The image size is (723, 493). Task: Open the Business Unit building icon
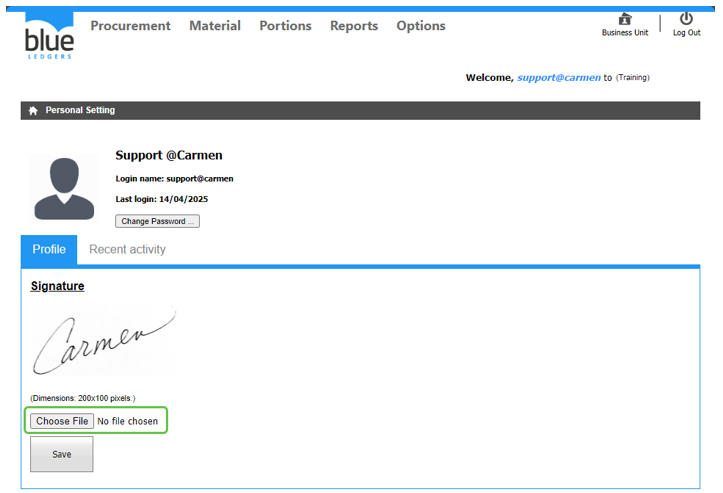coord(625,19)
